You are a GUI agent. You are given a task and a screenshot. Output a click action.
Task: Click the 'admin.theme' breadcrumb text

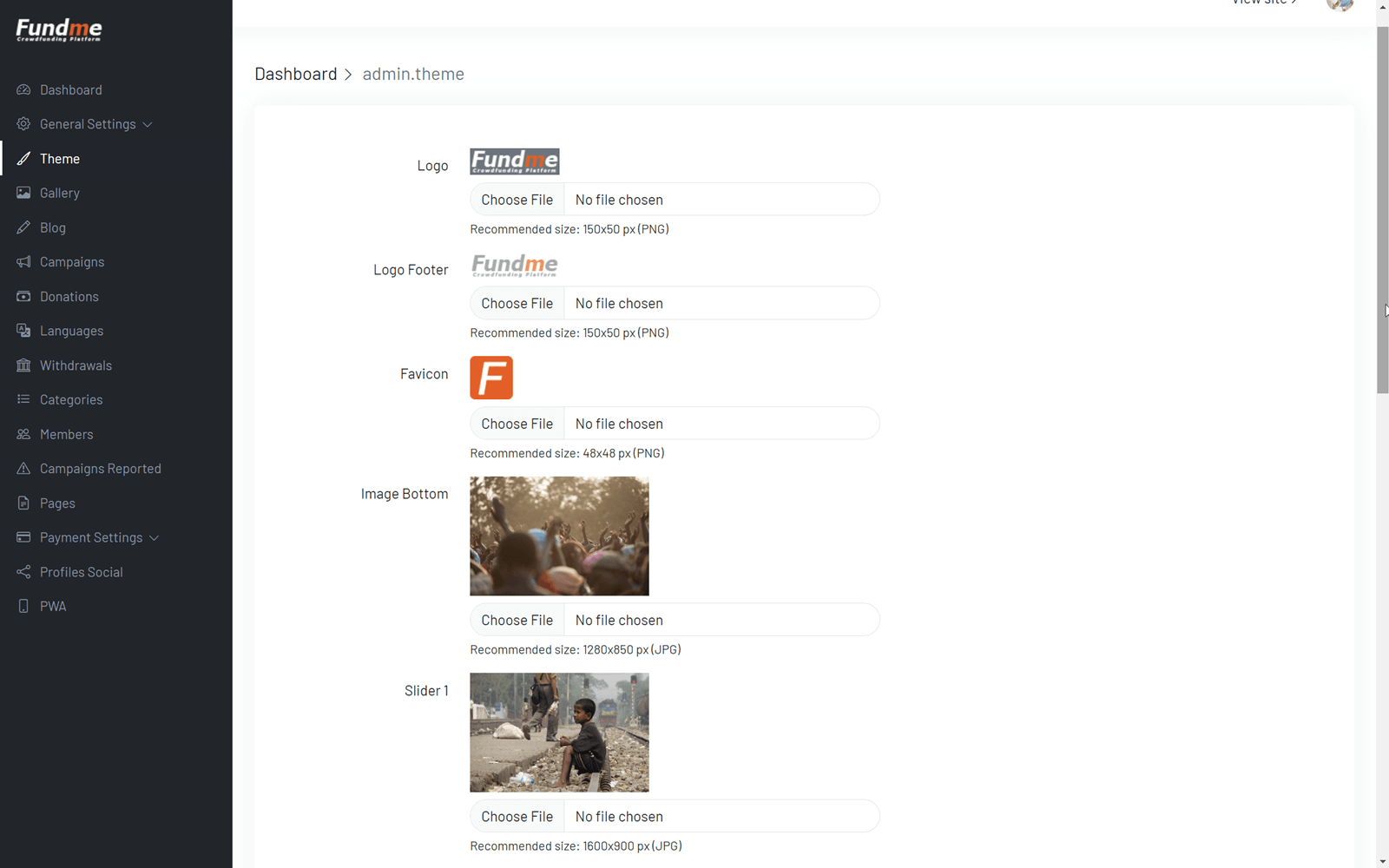[x=413, y=74]
